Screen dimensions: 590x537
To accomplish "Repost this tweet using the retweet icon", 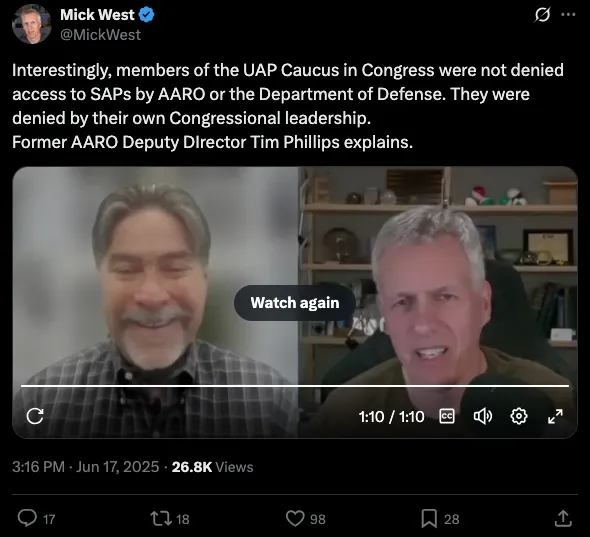I will [161, 518].
